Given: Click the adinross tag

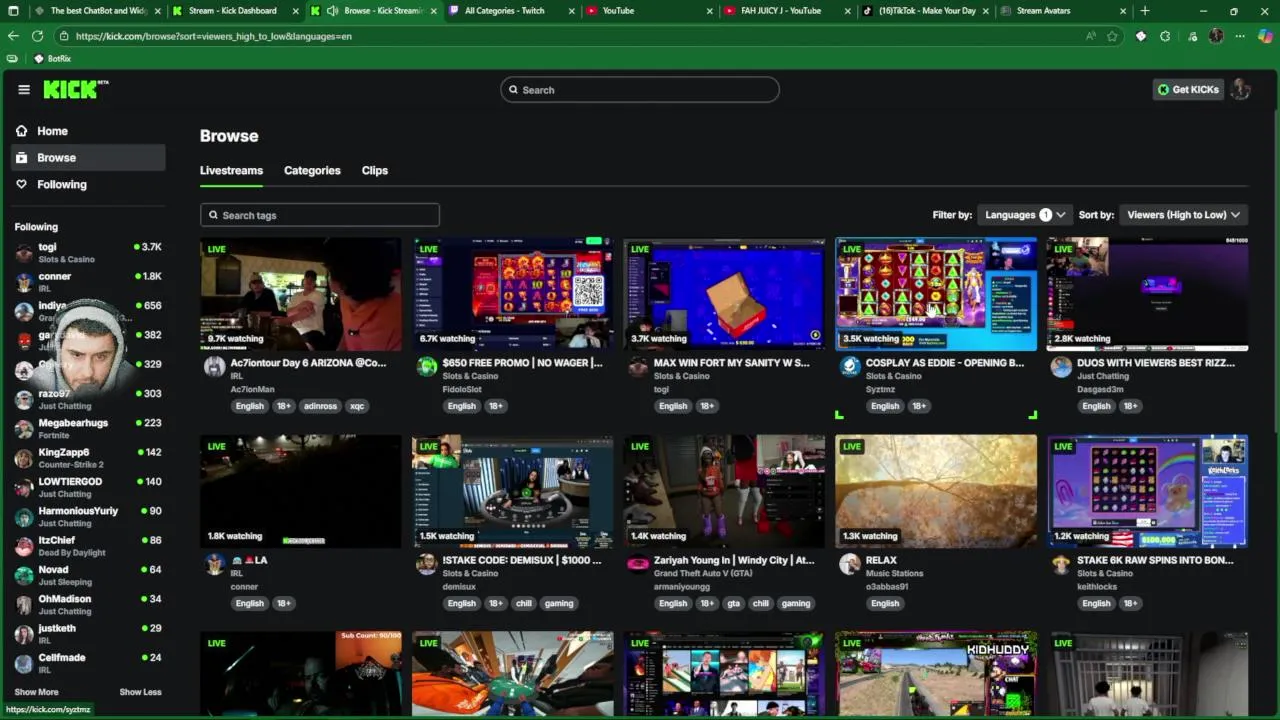Looking at the screenshot, I should coord(320,406).
